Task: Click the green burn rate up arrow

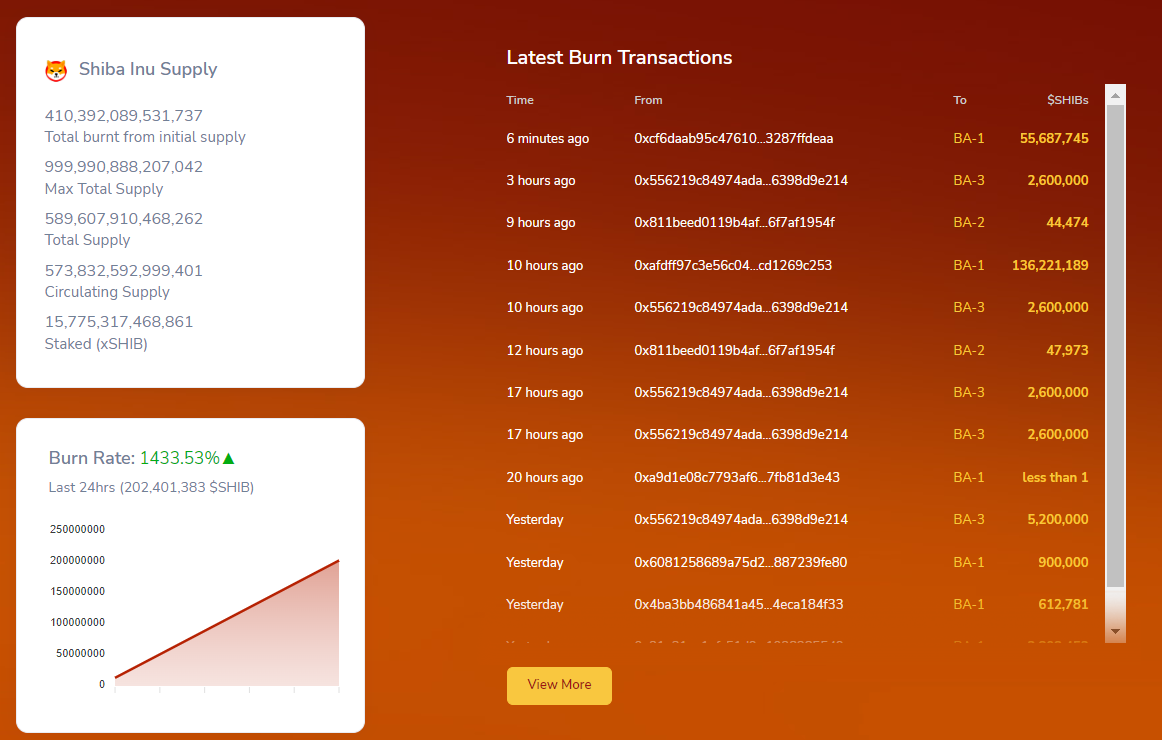Action: click(x=228, y=459)
